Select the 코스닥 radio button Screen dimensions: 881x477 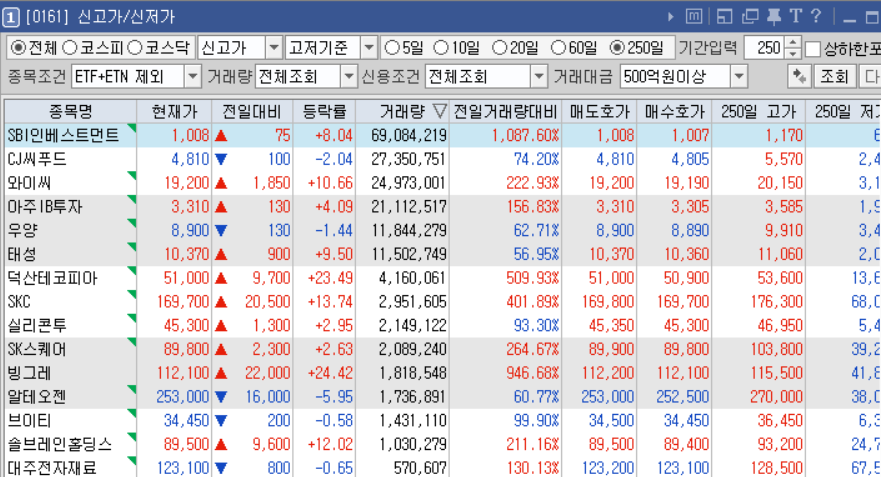pos(135,48)
